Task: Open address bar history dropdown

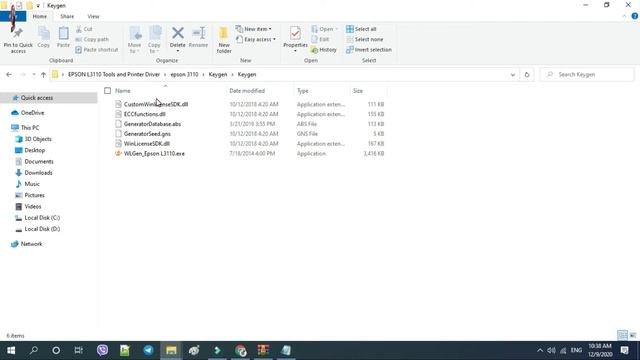Action: [513, 75]
